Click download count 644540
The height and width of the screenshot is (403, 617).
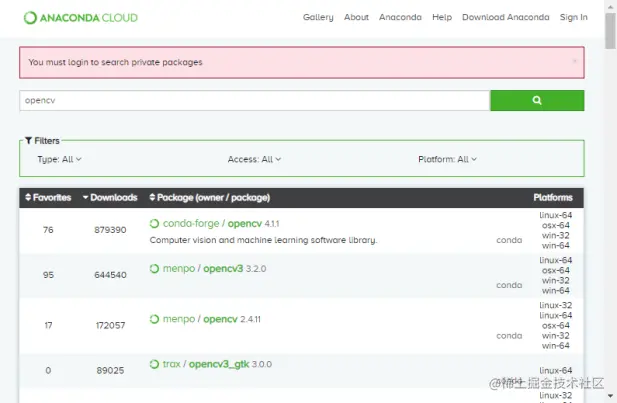click(110, 275)
